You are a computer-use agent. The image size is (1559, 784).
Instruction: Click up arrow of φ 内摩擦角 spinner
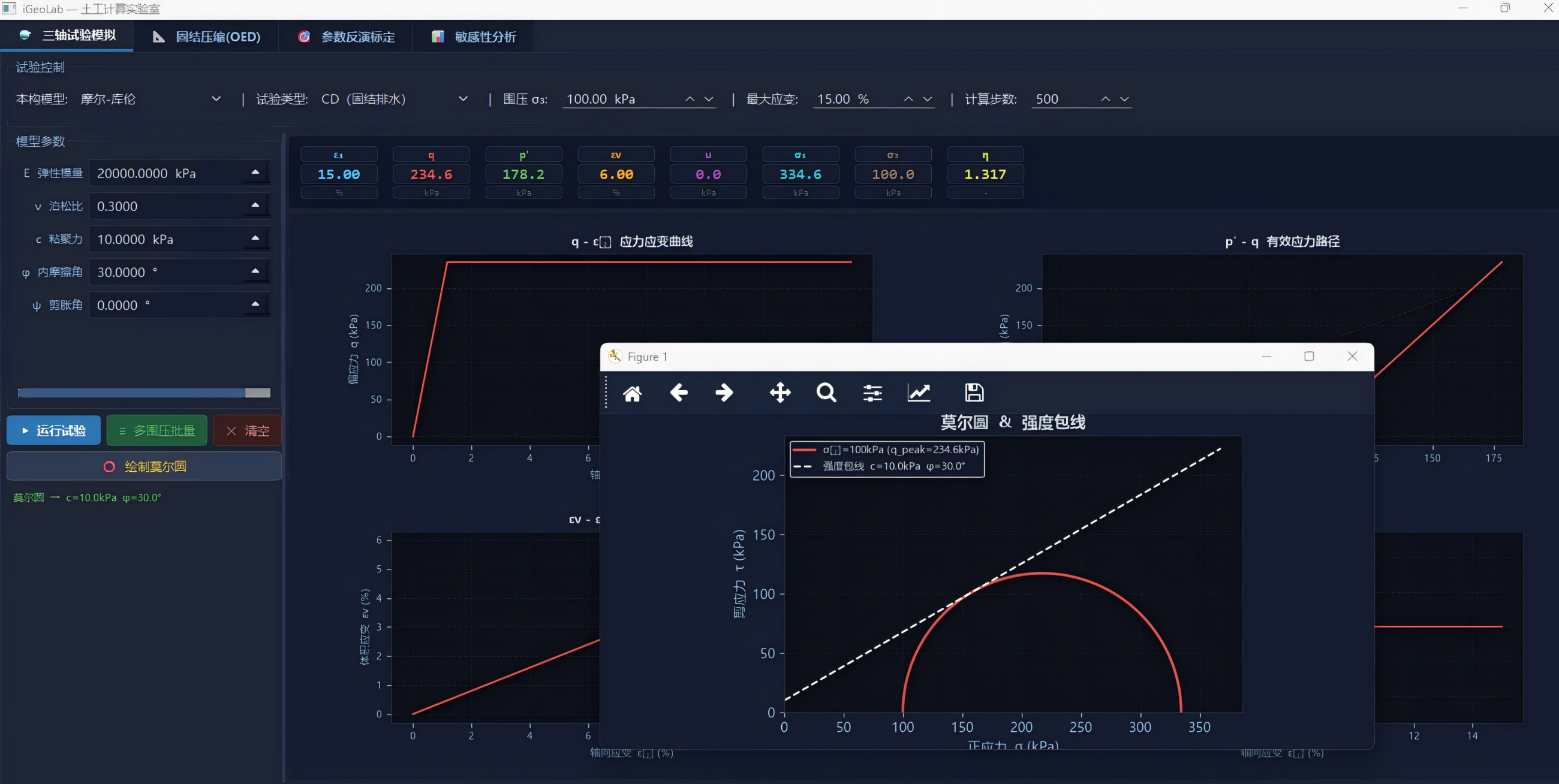[x=255, y=271]
